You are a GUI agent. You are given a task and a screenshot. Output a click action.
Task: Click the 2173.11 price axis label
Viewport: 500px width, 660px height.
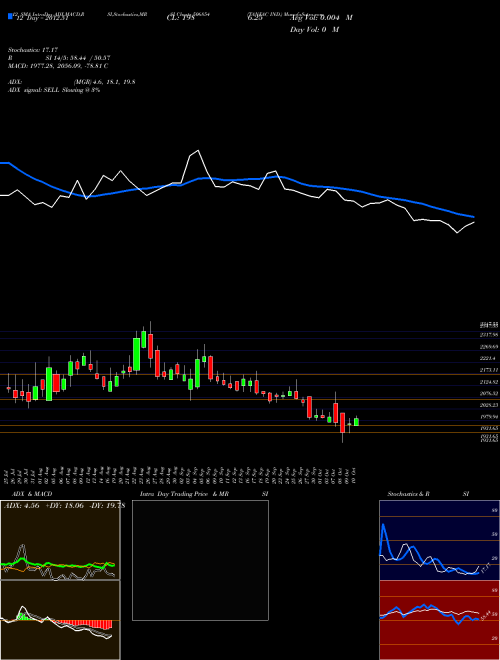pos(489,370)
